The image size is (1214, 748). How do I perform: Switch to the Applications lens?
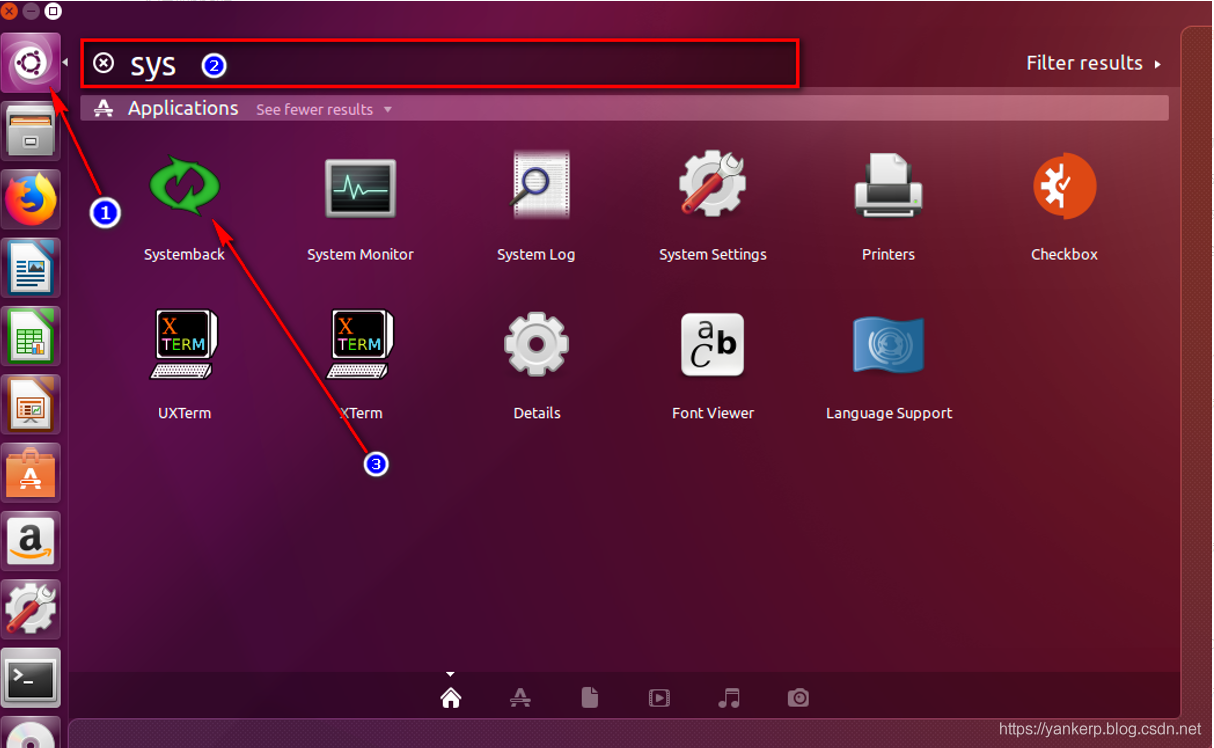tap(520, 698)
